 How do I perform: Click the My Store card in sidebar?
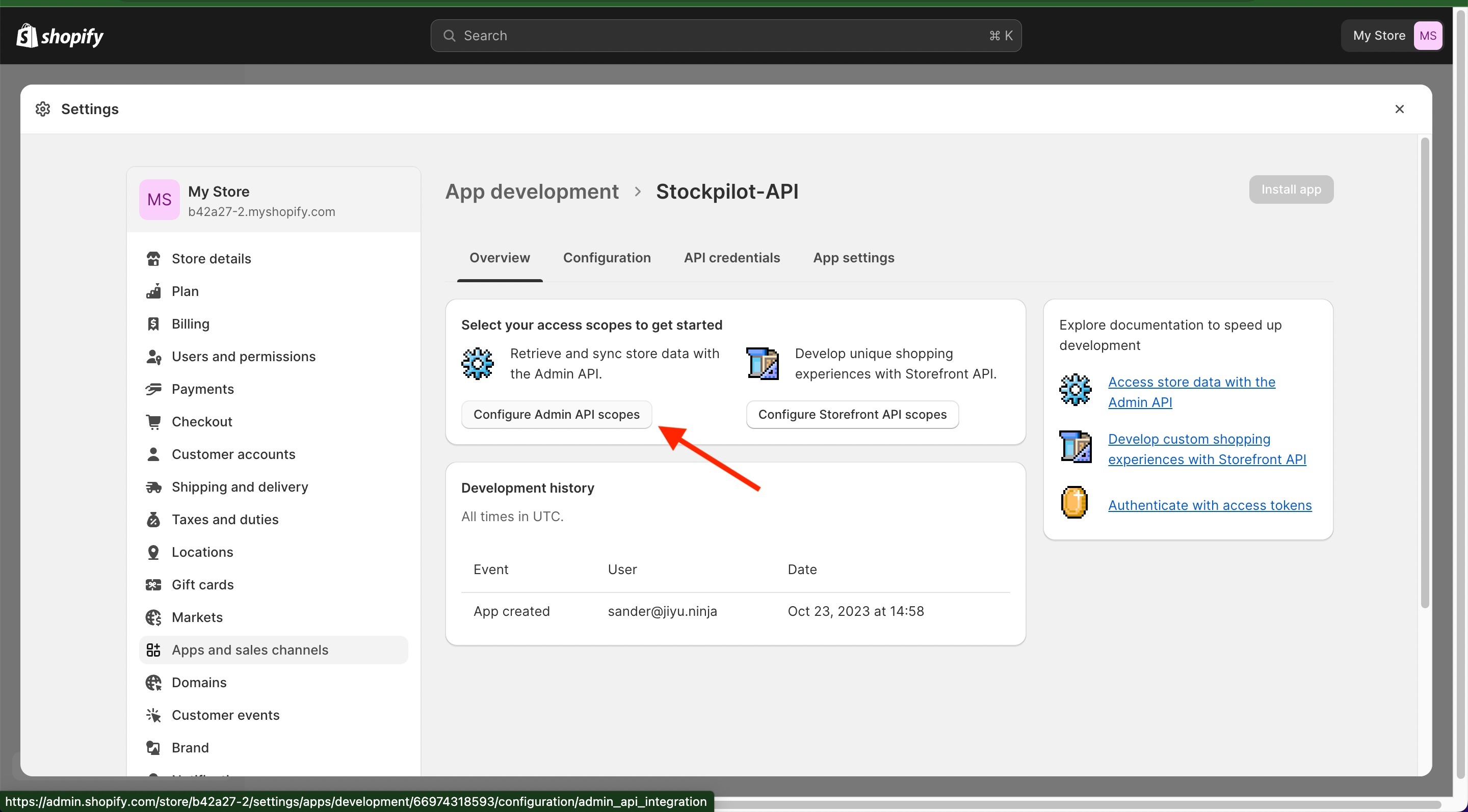[274, 200]
